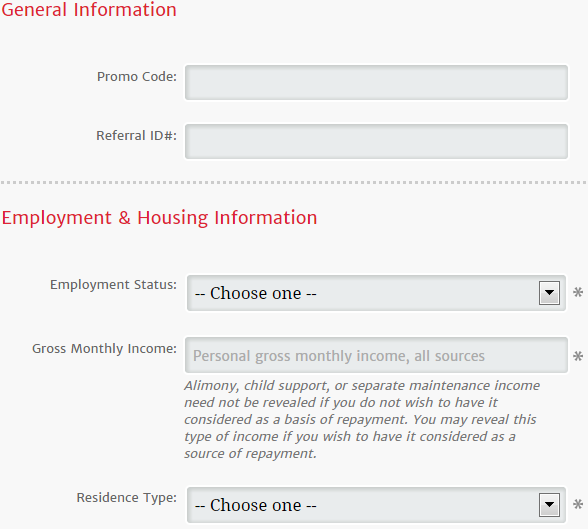Click the 'Gross Monthly Income:' label
This screenshot has height=529, width=588.
104,349
